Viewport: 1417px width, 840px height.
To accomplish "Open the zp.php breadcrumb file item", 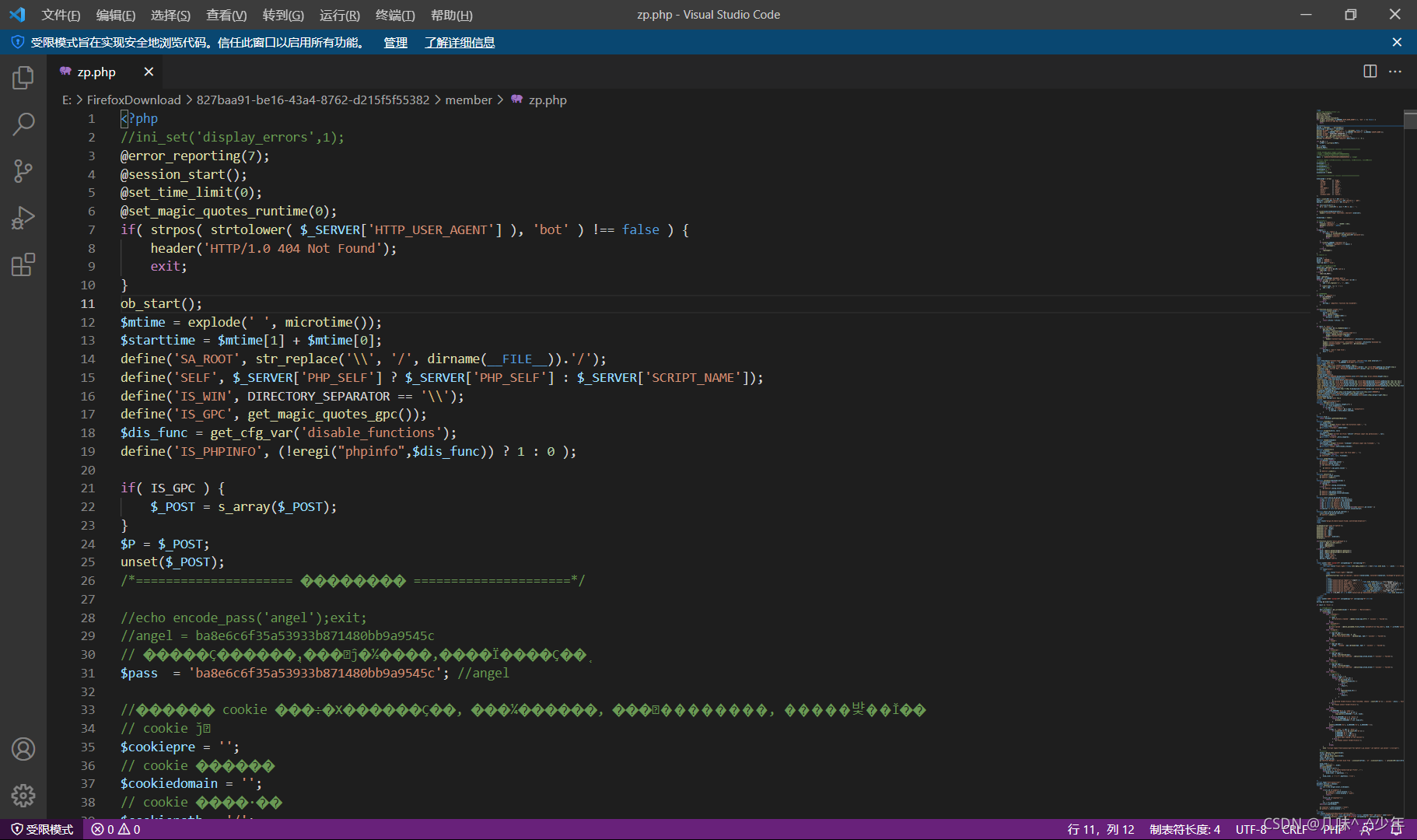I will (548, 100).
